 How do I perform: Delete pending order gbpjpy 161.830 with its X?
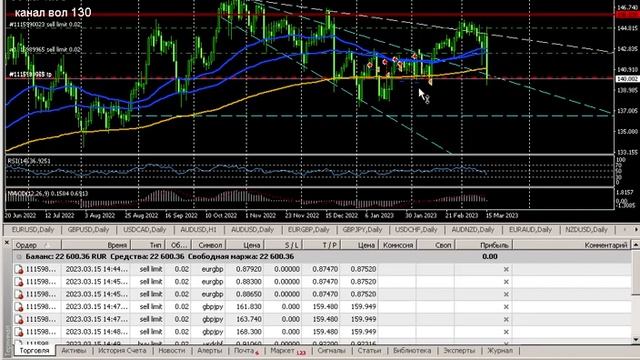506,307
